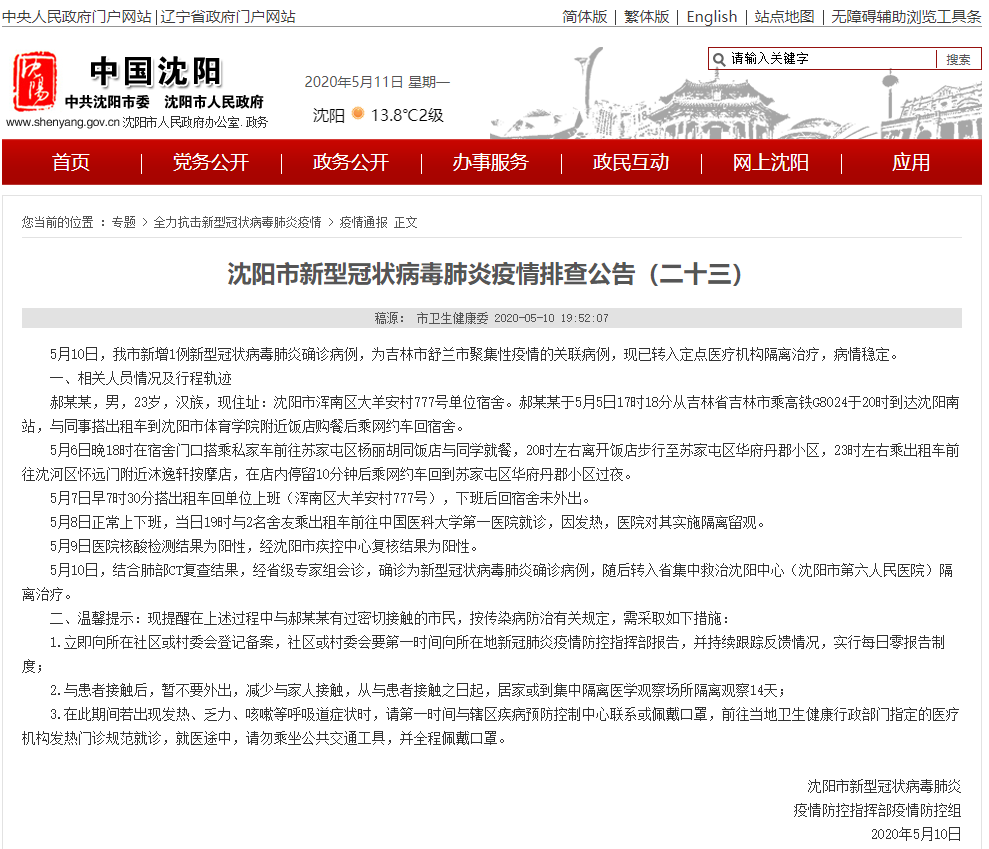Click the magnifier icon in search box
The height and width of the screenshot is (849, 989).
click(x=719, y=59)
